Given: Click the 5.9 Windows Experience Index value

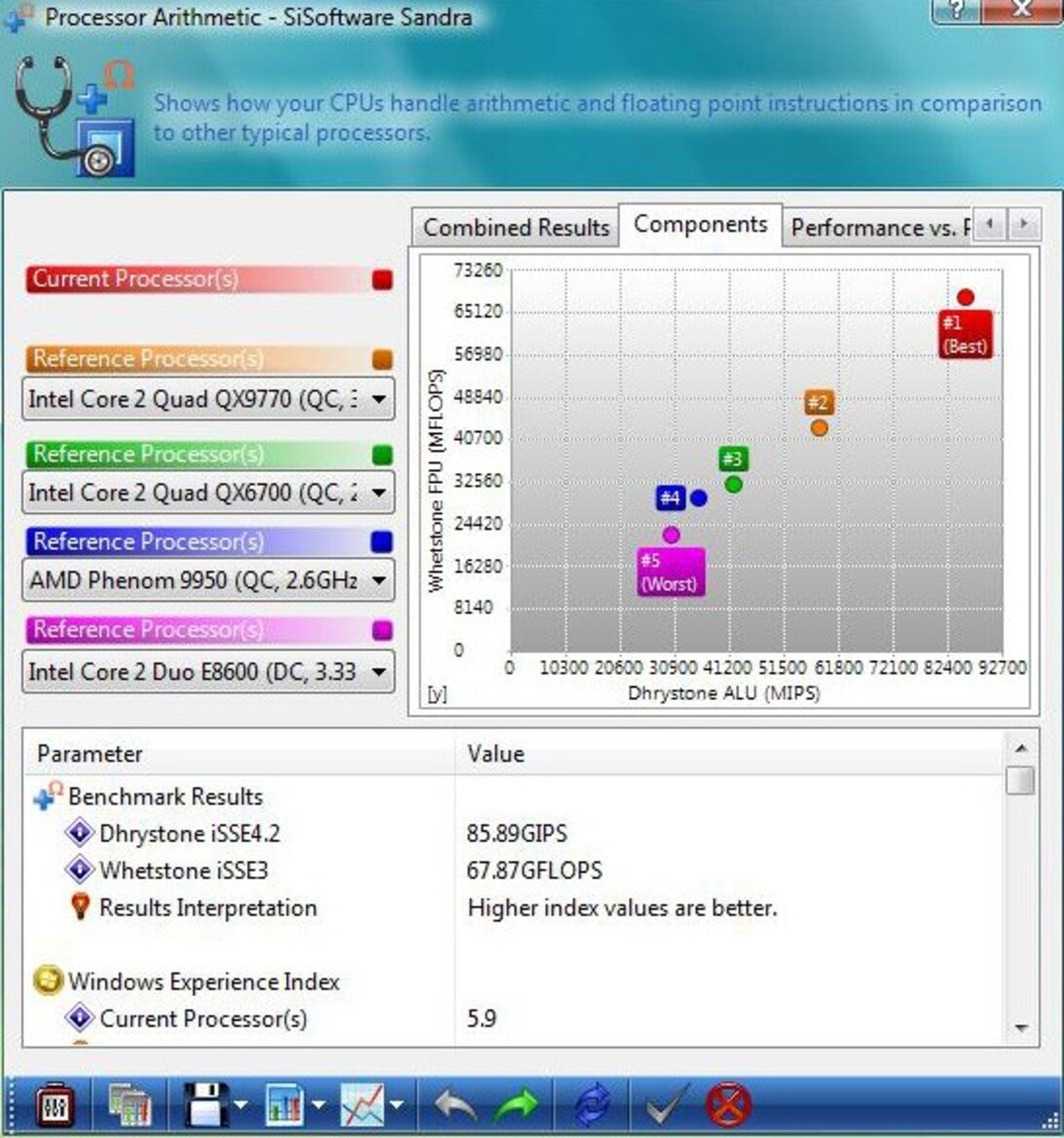Looking at the screenshot, I should point(482,1018).
